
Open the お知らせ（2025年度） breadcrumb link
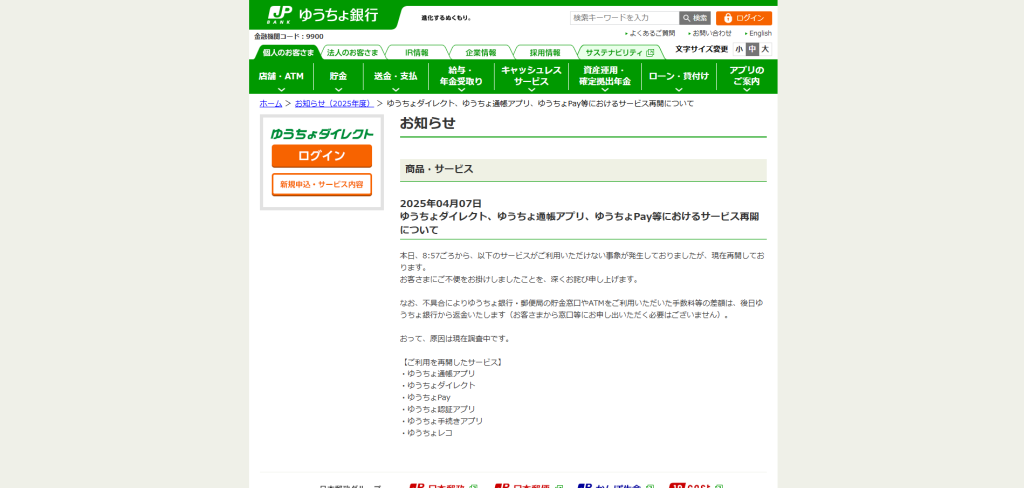(x=333, y=103)
